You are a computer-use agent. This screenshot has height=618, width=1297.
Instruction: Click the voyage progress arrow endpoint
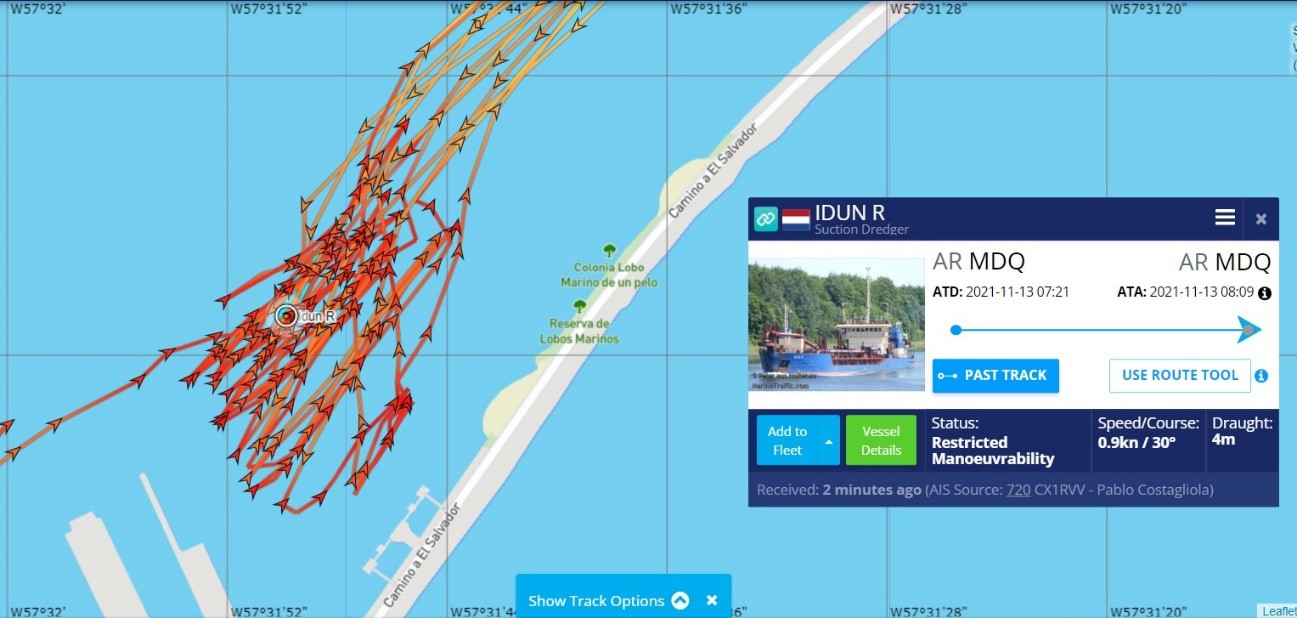1248,330
